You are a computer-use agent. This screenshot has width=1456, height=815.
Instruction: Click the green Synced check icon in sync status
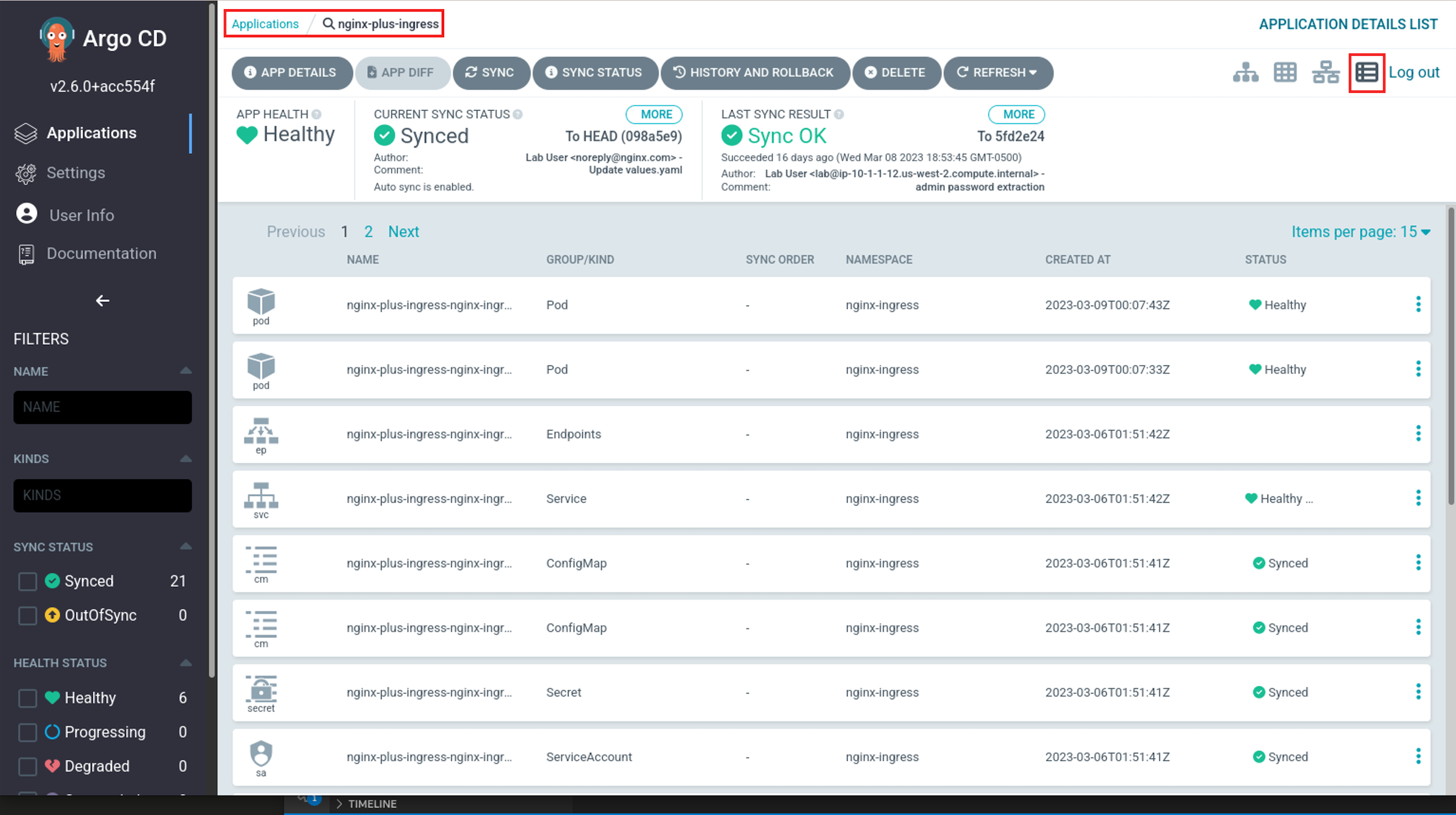pos(385,136)
